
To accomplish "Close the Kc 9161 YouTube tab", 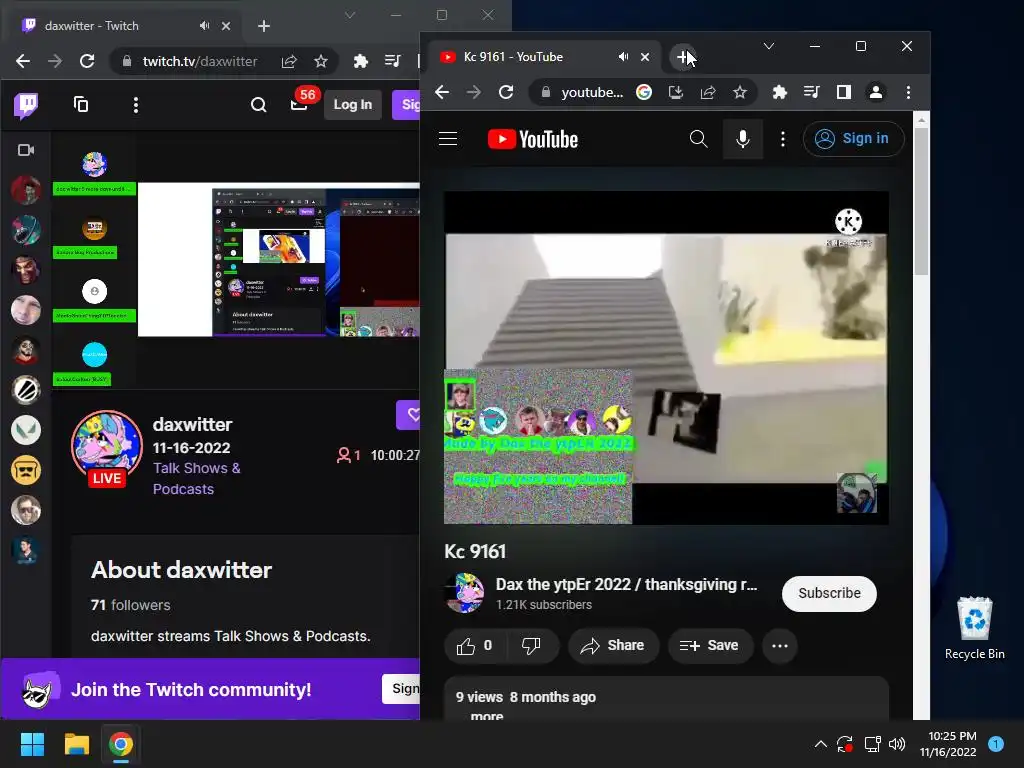I will tap(645, 57).
